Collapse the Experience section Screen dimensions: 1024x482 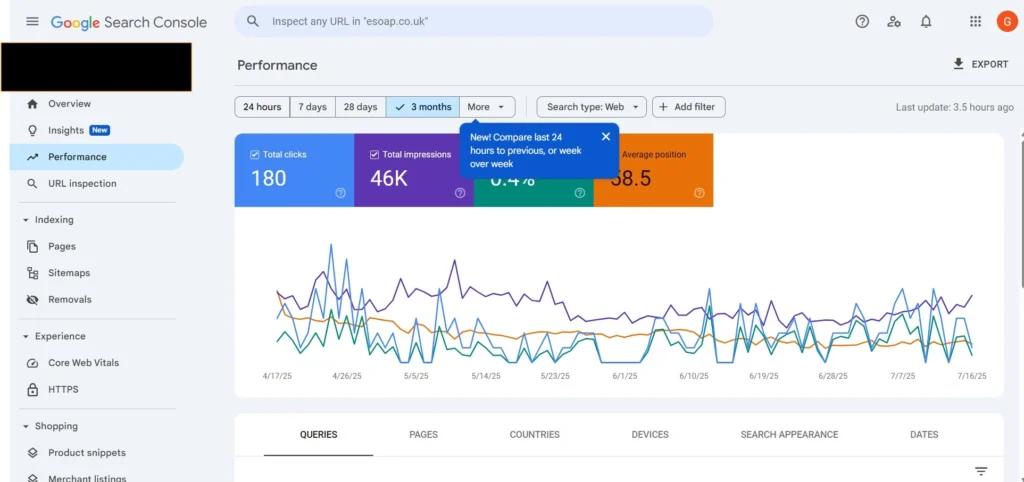click(x=26, y=336)
